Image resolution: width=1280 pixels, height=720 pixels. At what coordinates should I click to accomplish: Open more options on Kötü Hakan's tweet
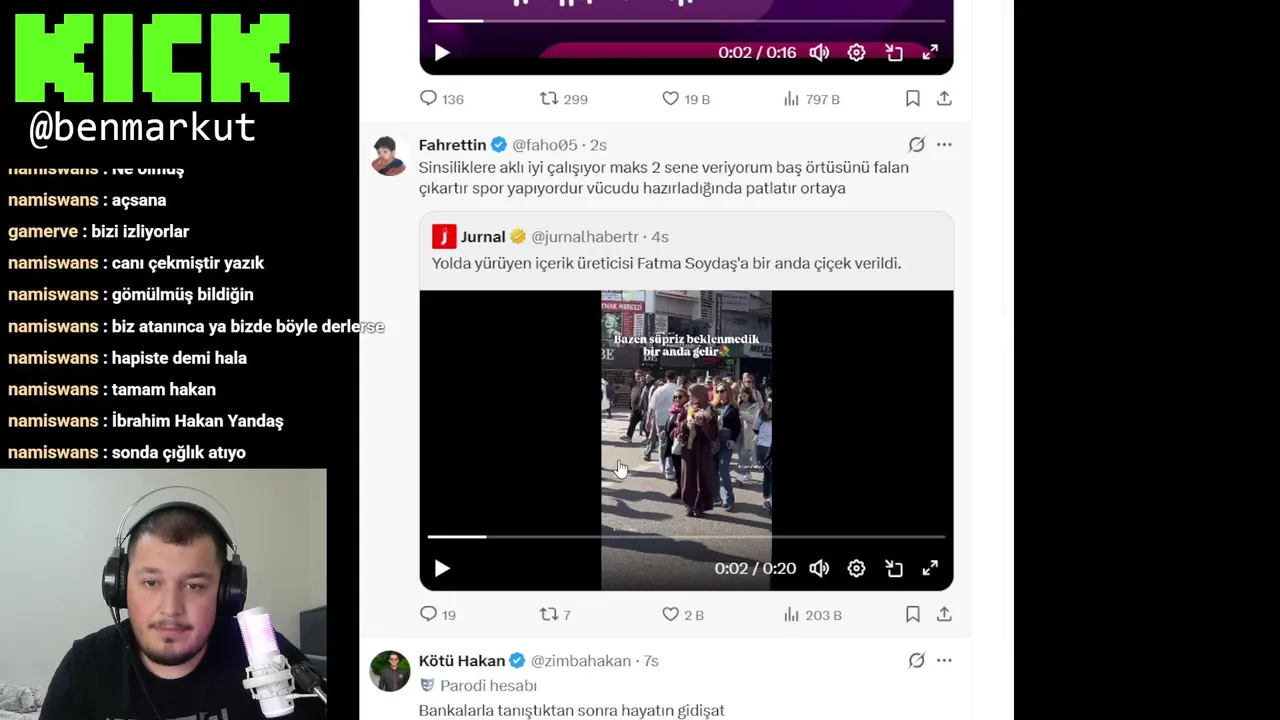(x=944, y=661)
